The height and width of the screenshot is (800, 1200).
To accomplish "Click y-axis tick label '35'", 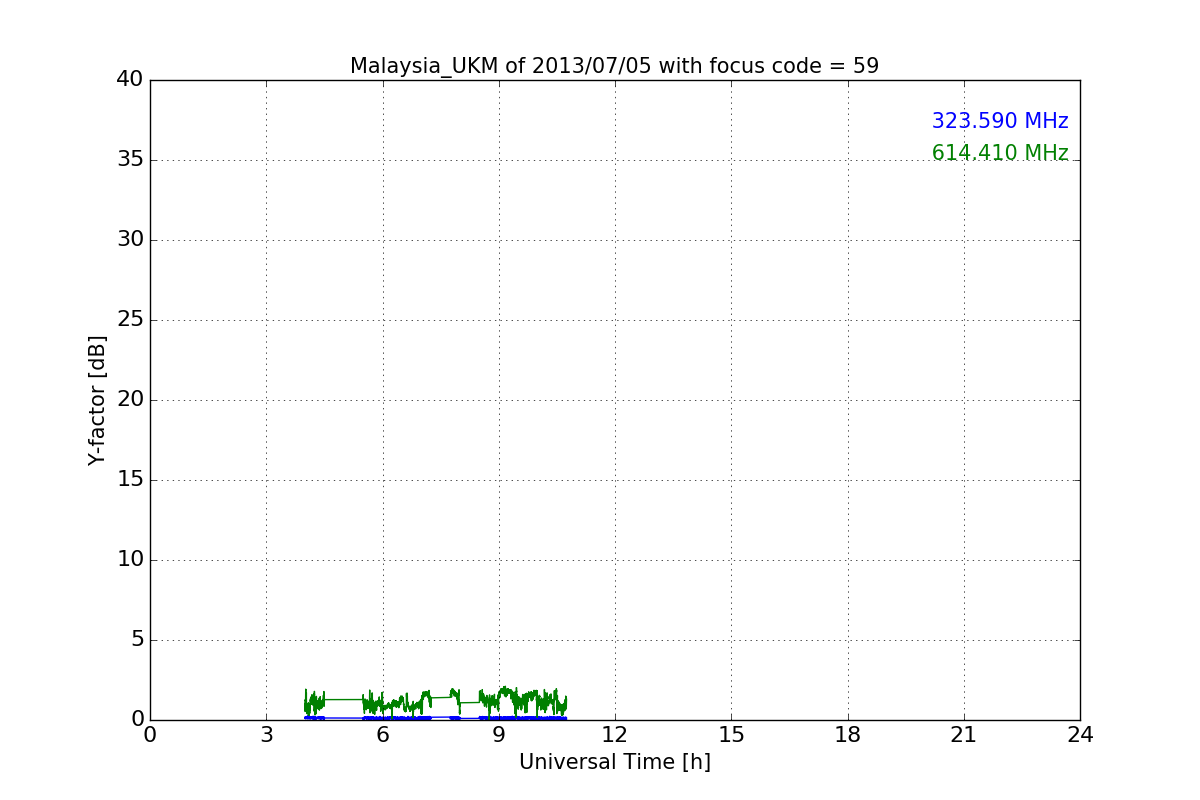I will (130, 160).
